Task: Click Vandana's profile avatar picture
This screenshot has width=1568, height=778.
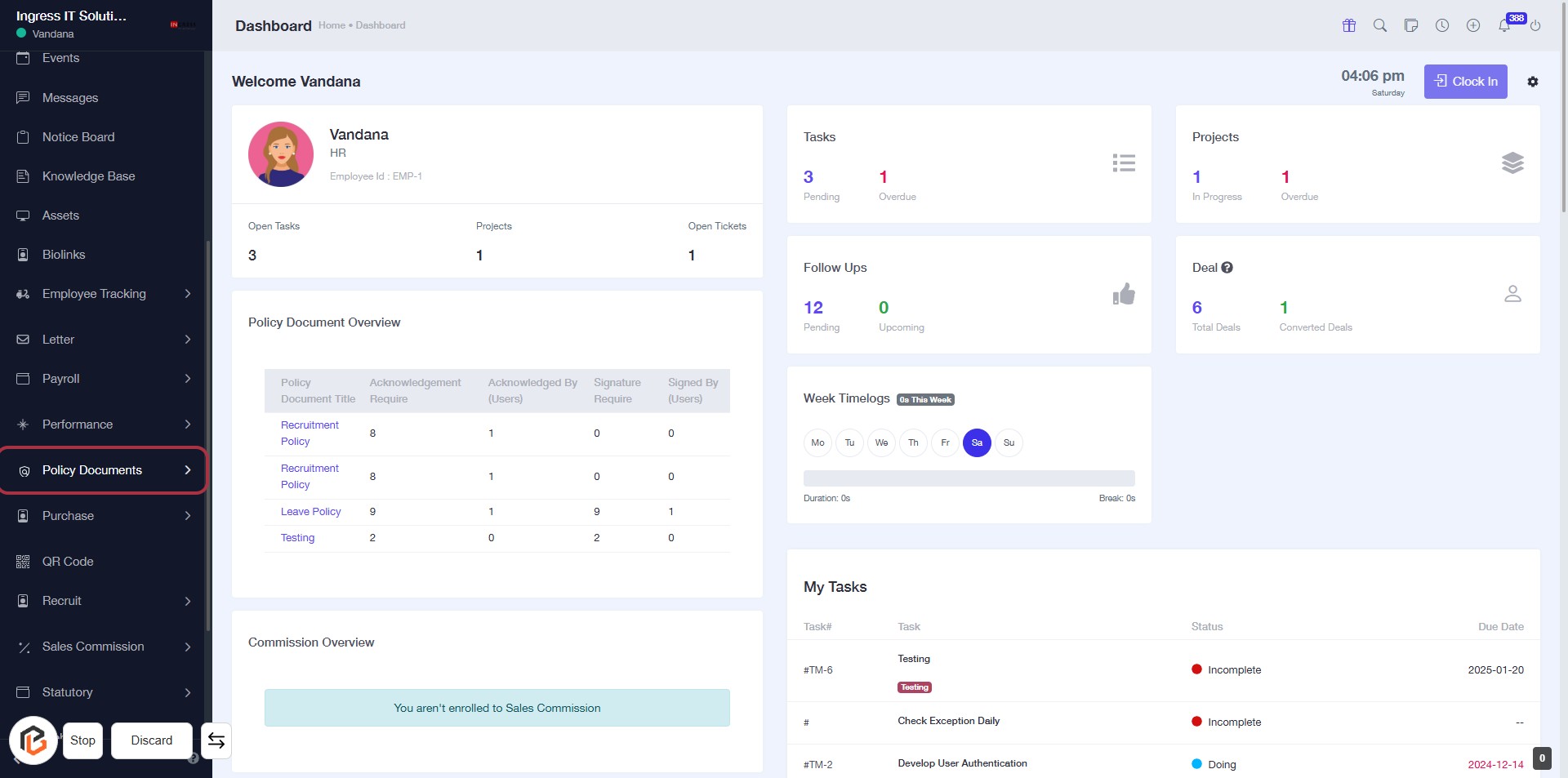Action: [281, 154]
